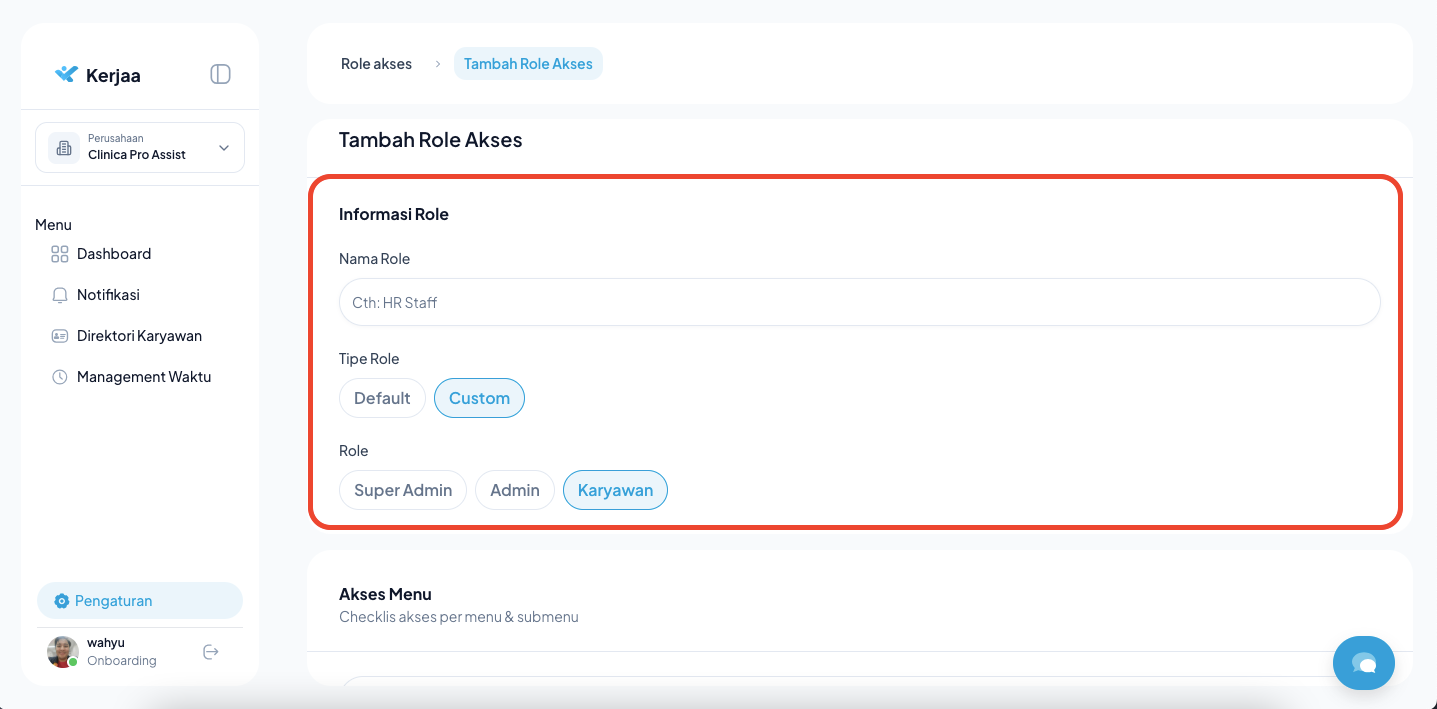Go to Role akses breadcrumb
This screenshot has width=1437, height=709.
(x=376, y=64)
